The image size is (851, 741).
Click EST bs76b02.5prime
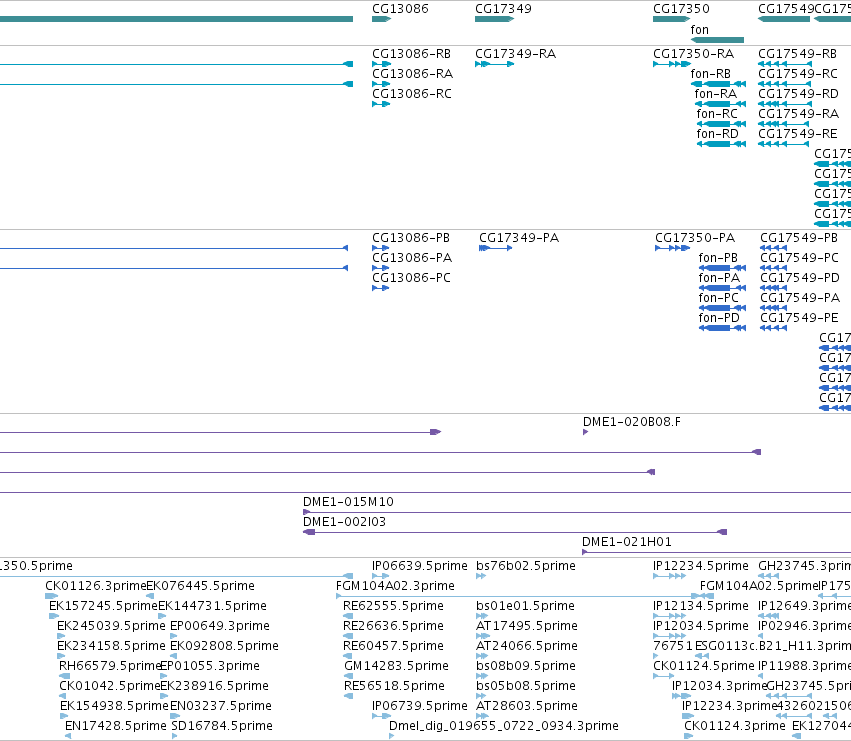(x=526, y=566)
